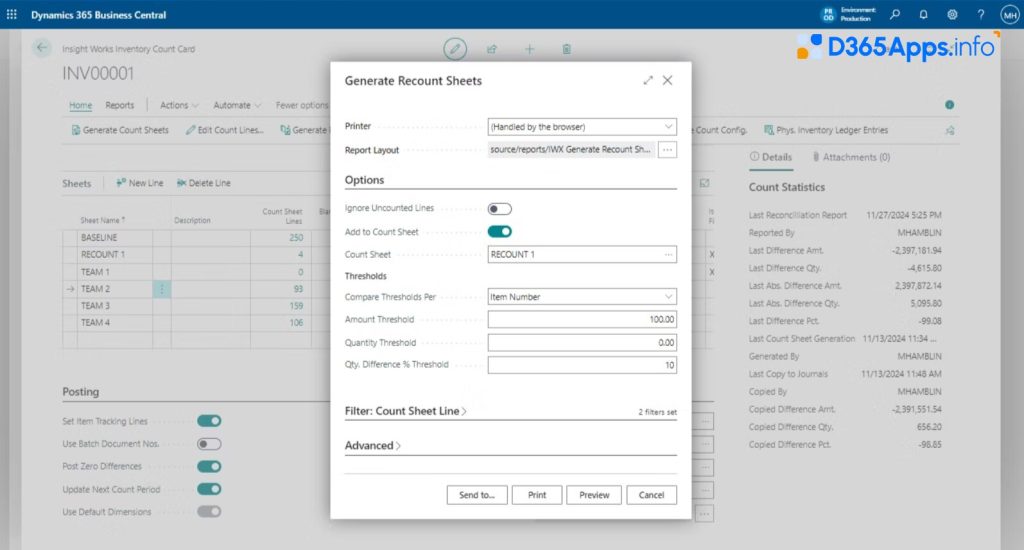Toggle Set Item Tracking Lines switch
Viewport: 1024px width, 550px height.
tap(209, 421)
